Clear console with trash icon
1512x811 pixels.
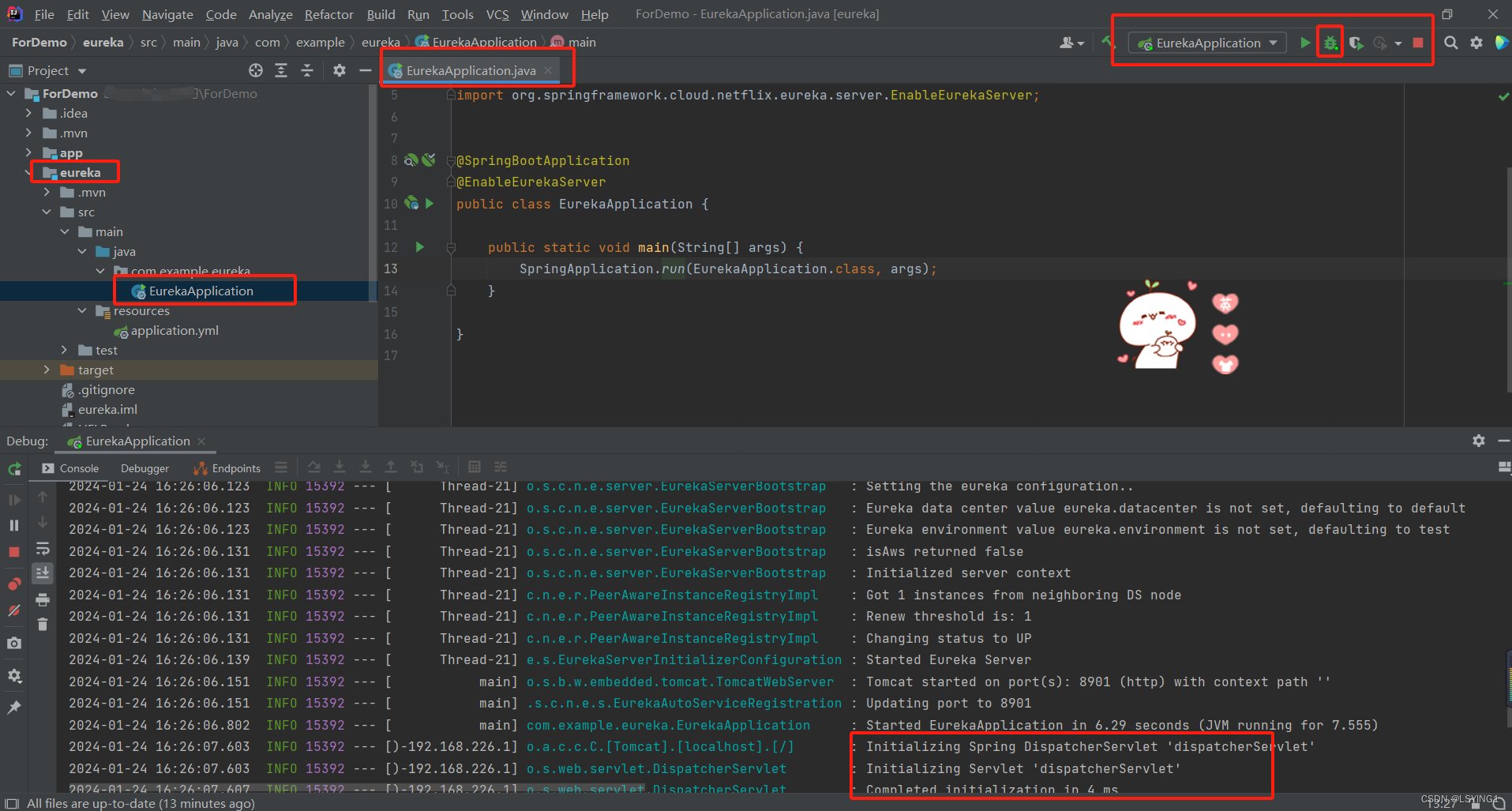pos(43,625)
